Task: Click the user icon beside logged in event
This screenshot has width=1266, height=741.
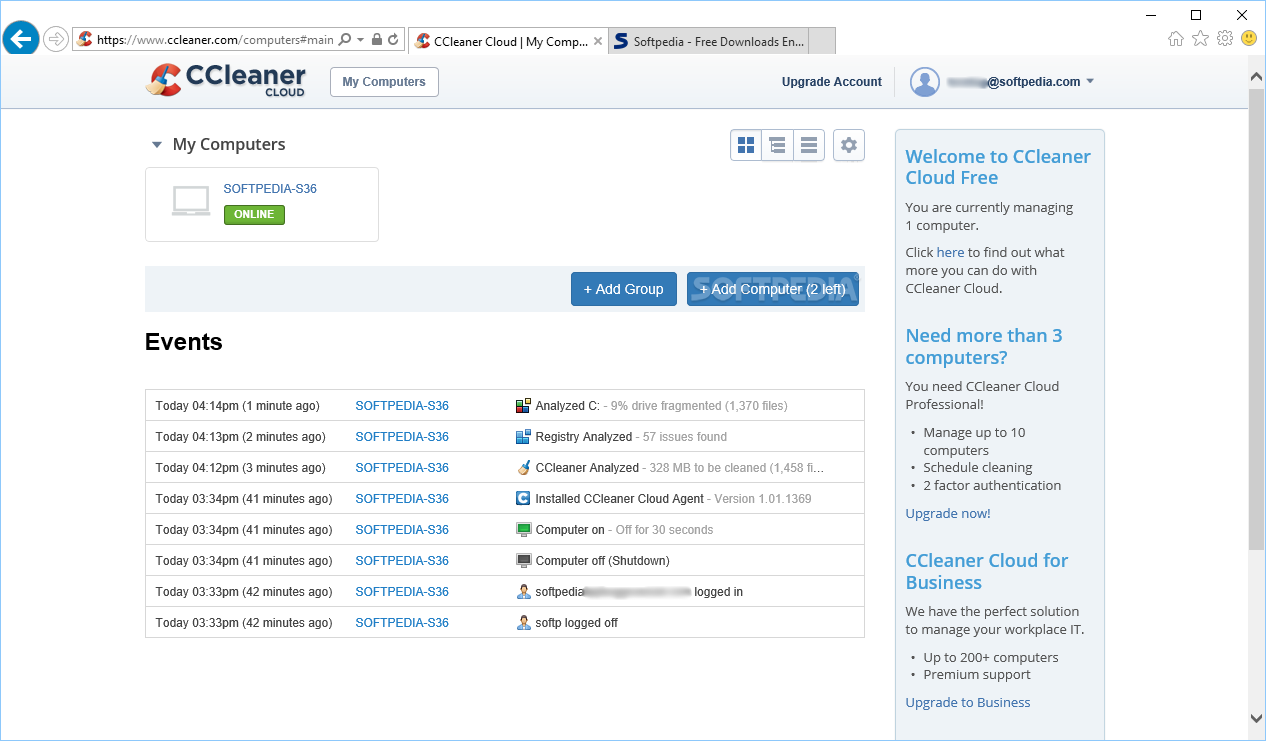Action: (523, 592)
